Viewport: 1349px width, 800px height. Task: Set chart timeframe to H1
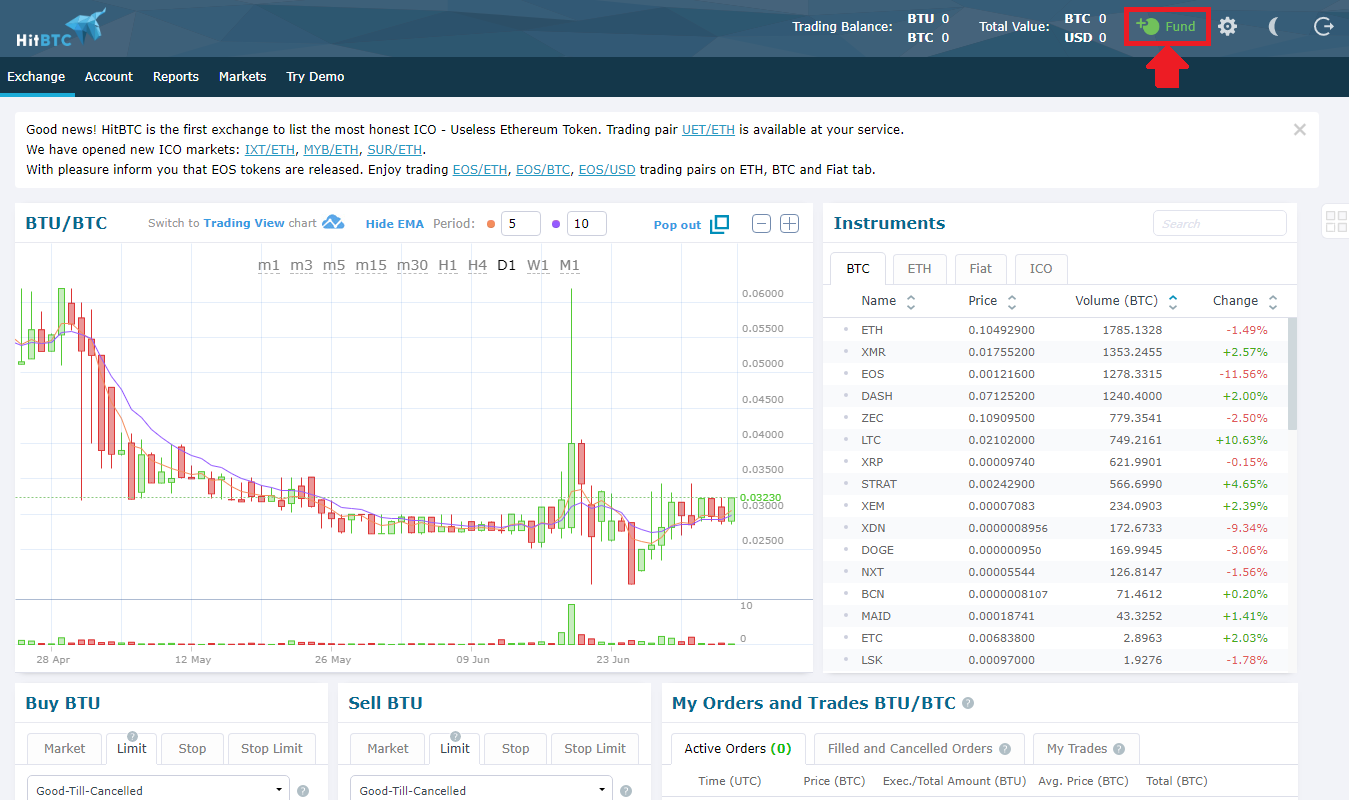[x=448, y=265]
